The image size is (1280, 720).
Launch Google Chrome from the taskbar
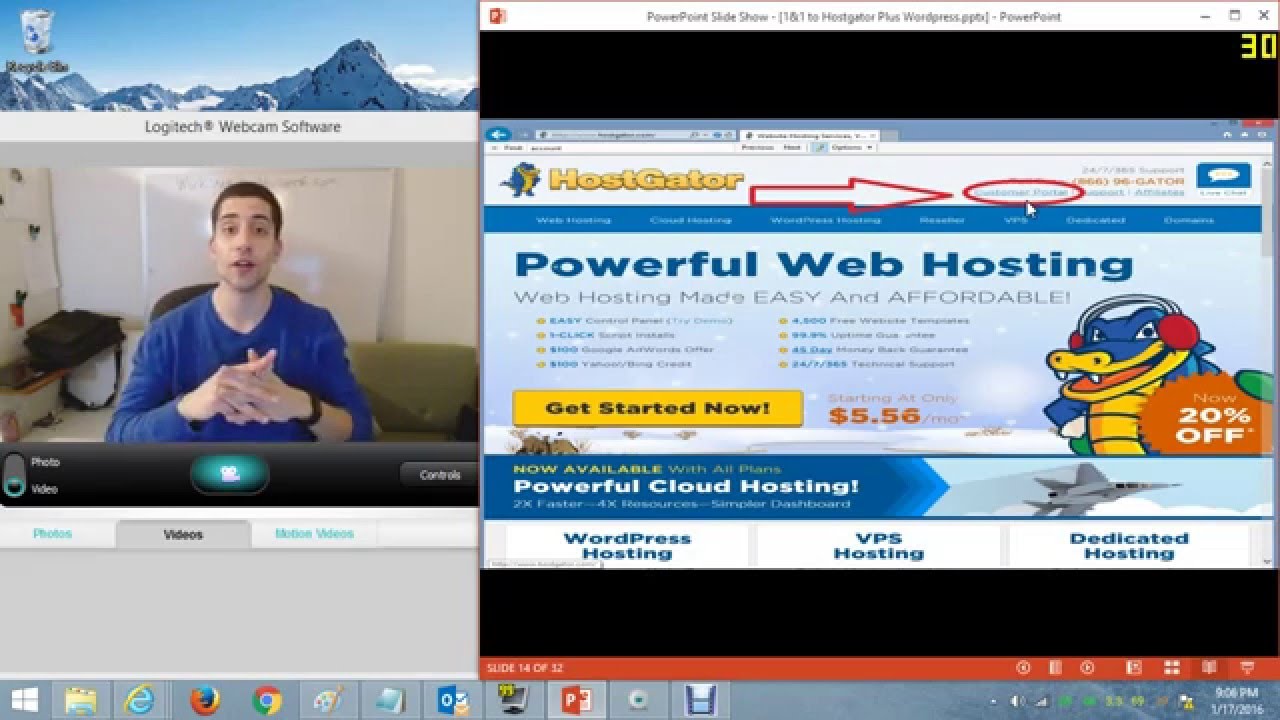pyautogui.click(x=266, y=700)
